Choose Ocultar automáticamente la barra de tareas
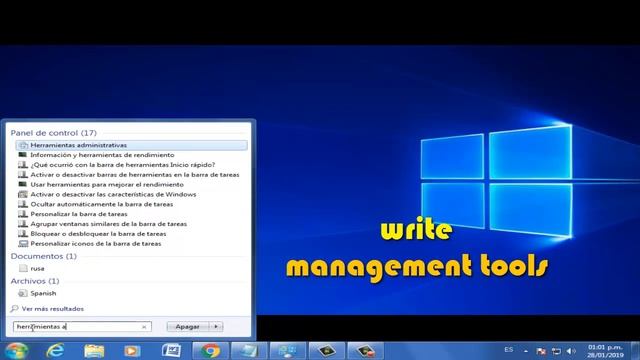640x360 pixels. [102, 204]
